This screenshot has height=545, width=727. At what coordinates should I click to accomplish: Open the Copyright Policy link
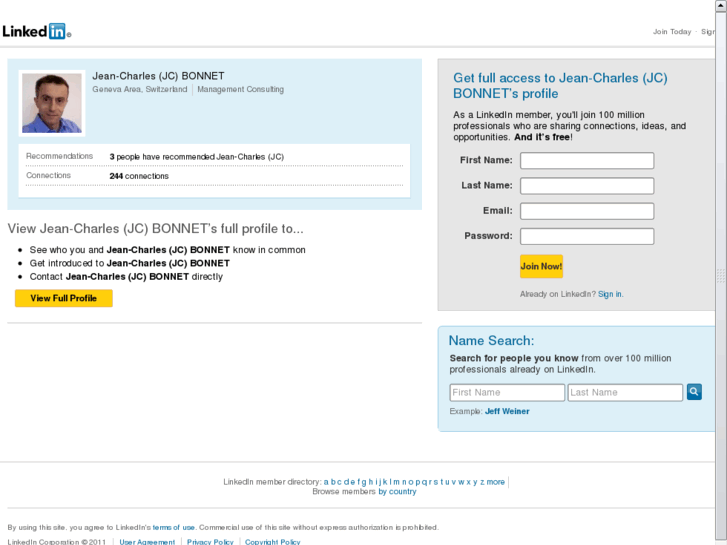click(x=273, y=542)
